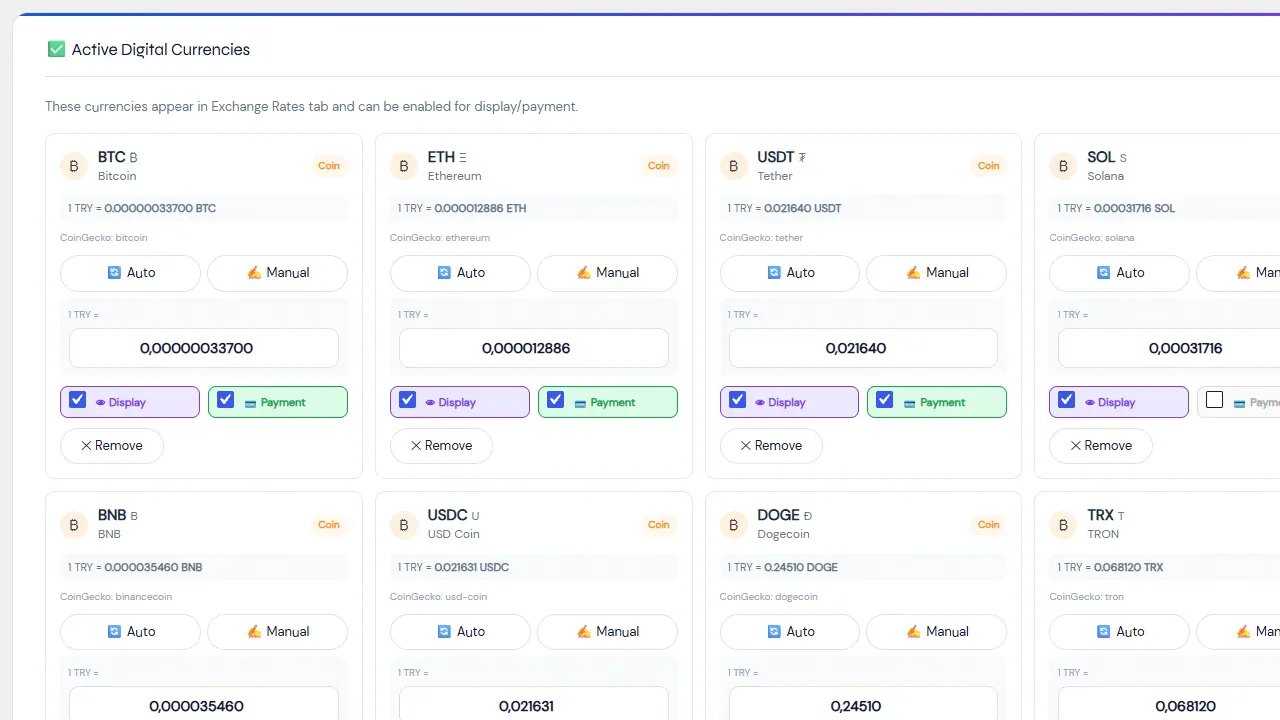Set Bitcoin rate to Auto
This screenshot has height=720, width=1280.
coord(131,273)
